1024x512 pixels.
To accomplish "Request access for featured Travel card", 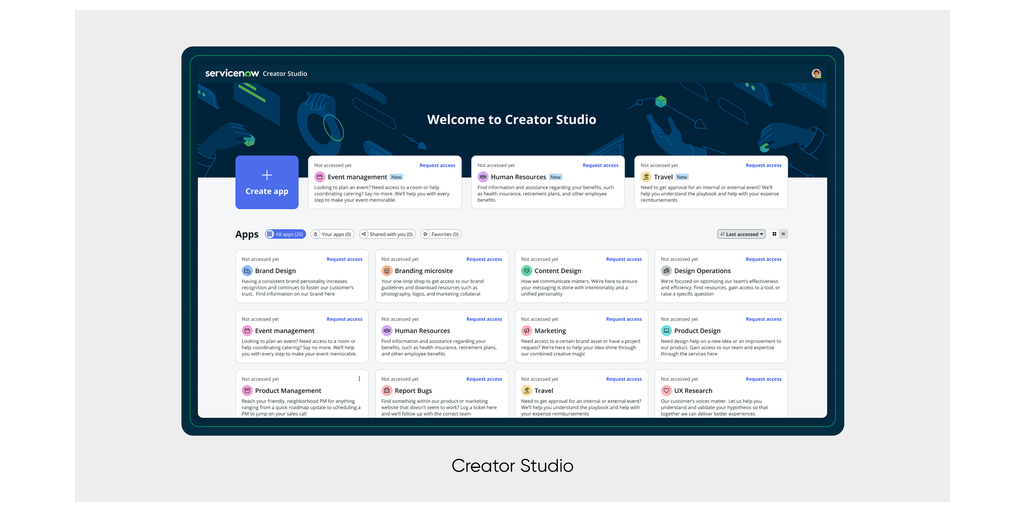I will (x=763, y=165).
